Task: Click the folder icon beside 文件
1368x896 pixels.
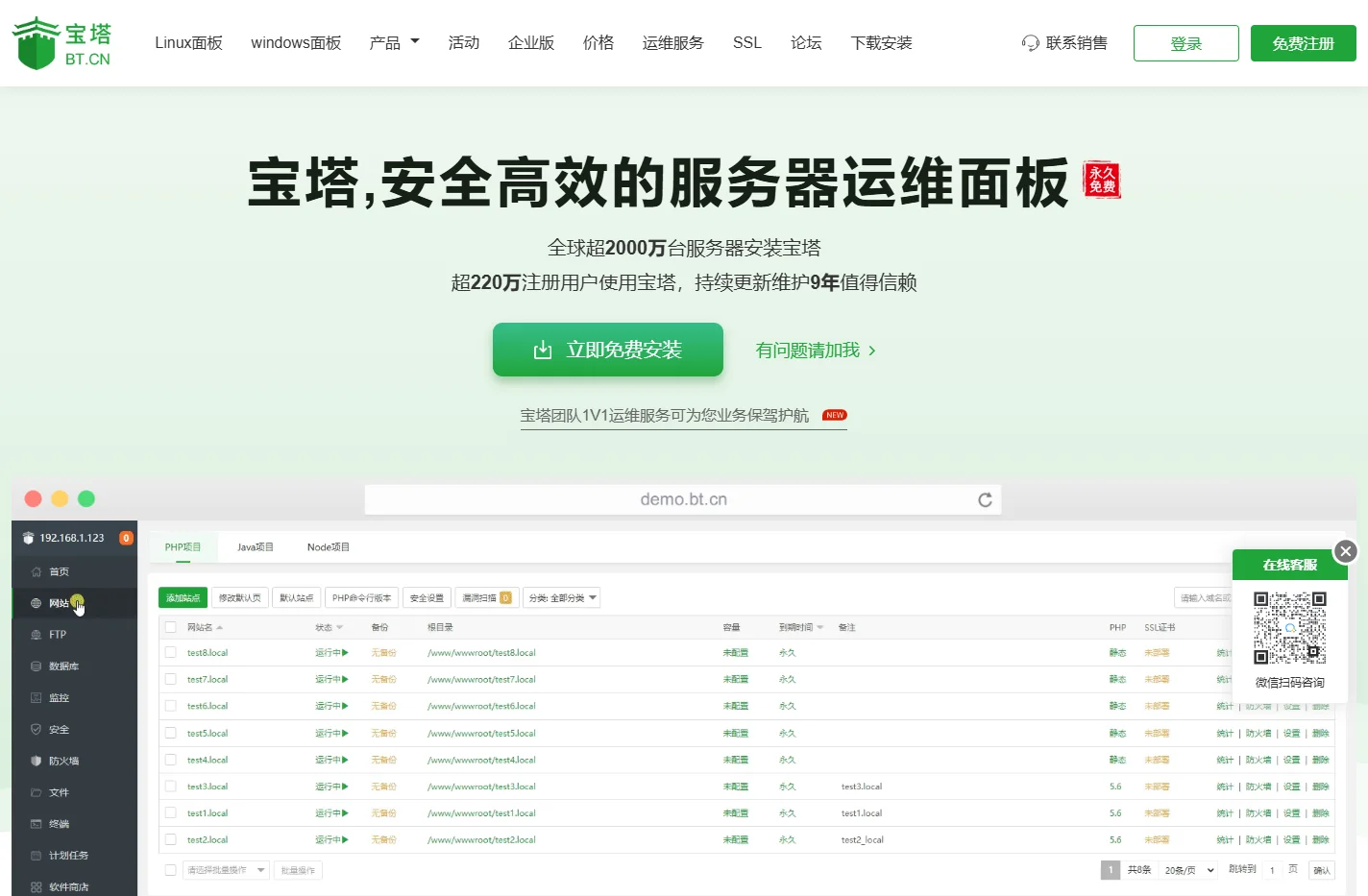Action: [x=36, y=792]
